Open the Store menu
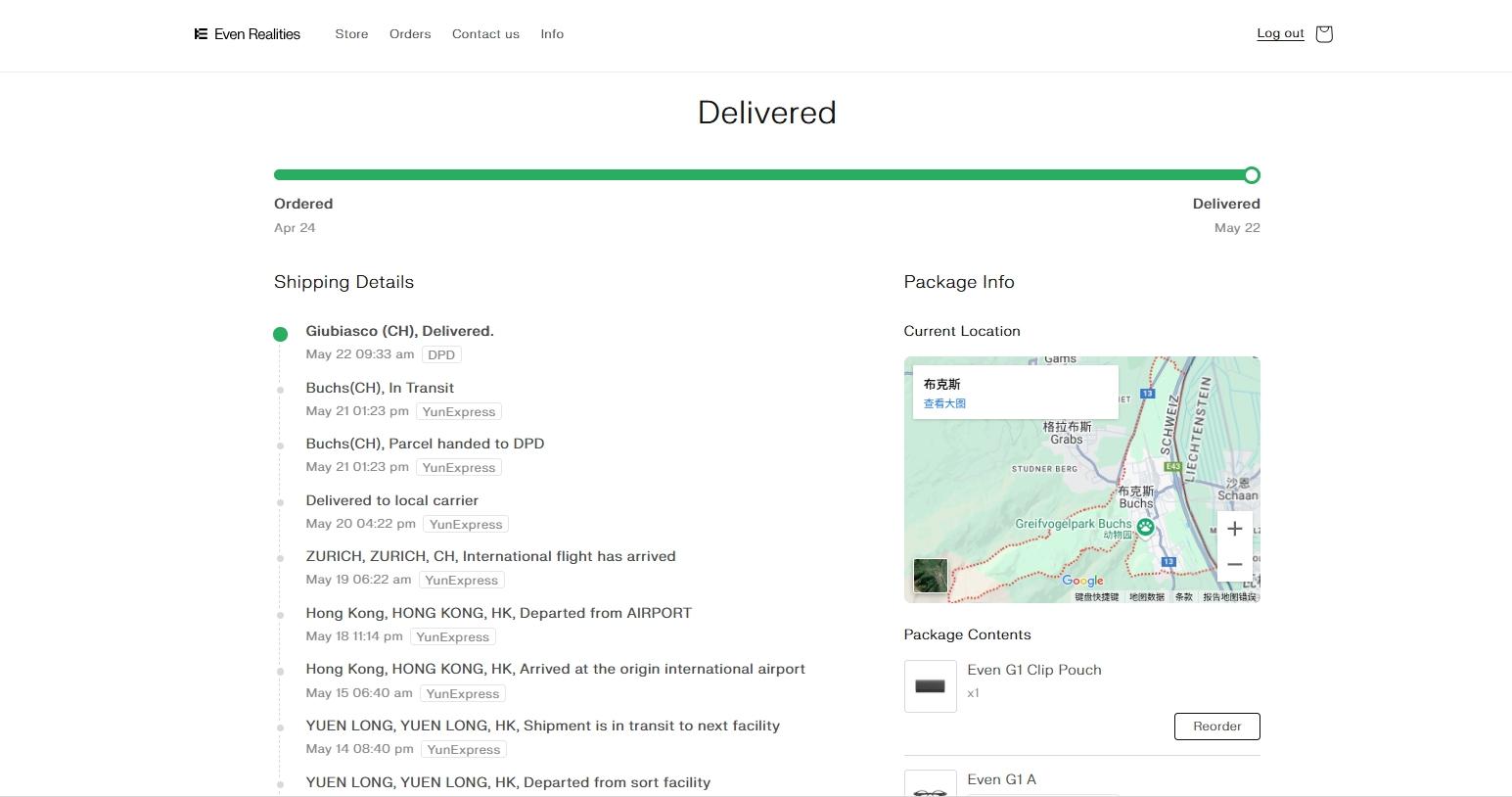 [x=351, y=34]
